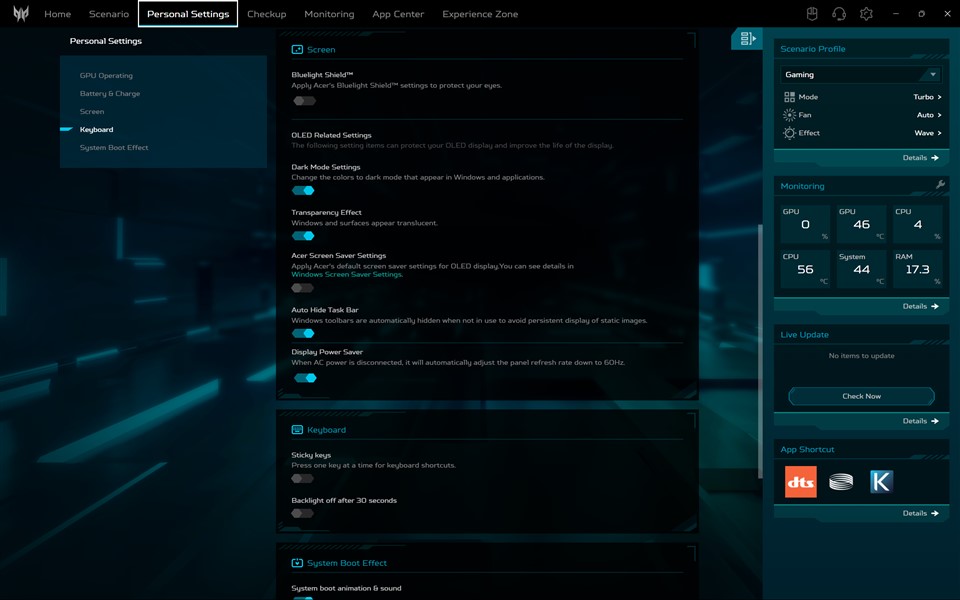960x600 pixels.
Task: Open the headset support icon
Action: [x=839, y=14]
